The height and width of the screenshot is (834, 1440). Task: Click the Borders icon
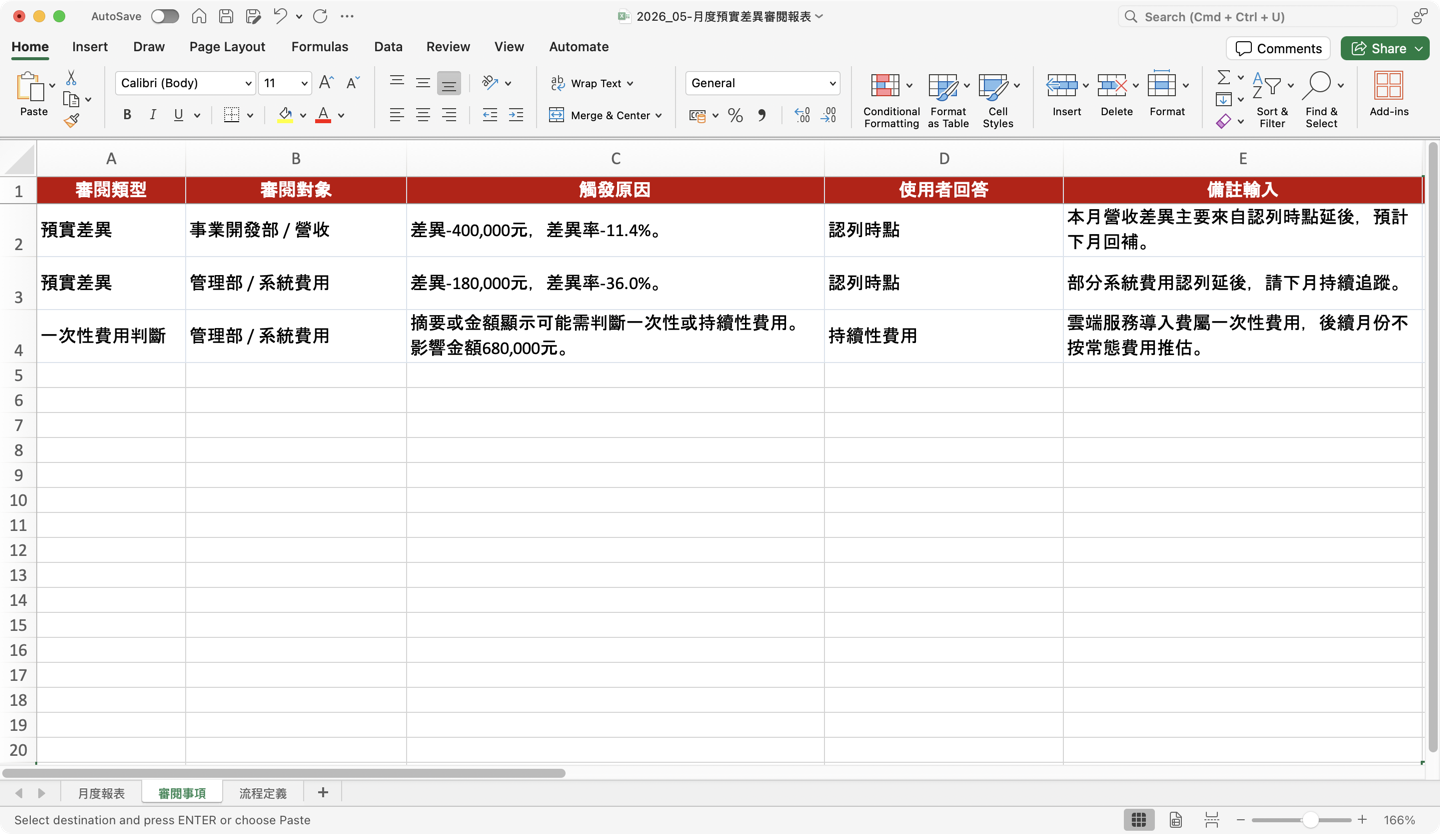coord(231,115)
